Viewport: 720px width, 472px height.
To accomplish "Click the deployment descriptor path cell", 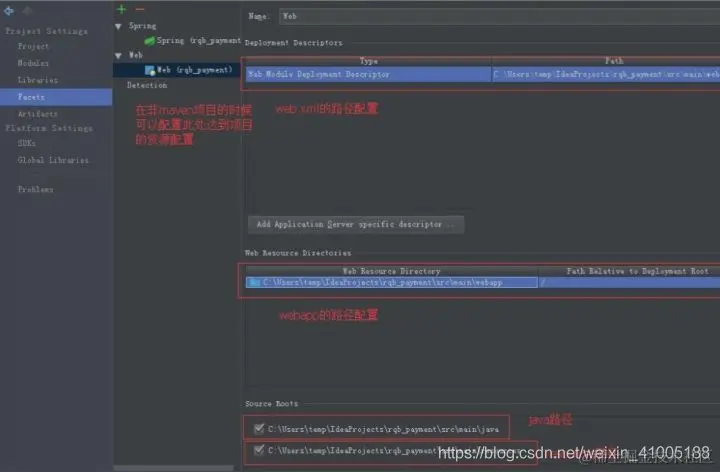I will point(606,74).
